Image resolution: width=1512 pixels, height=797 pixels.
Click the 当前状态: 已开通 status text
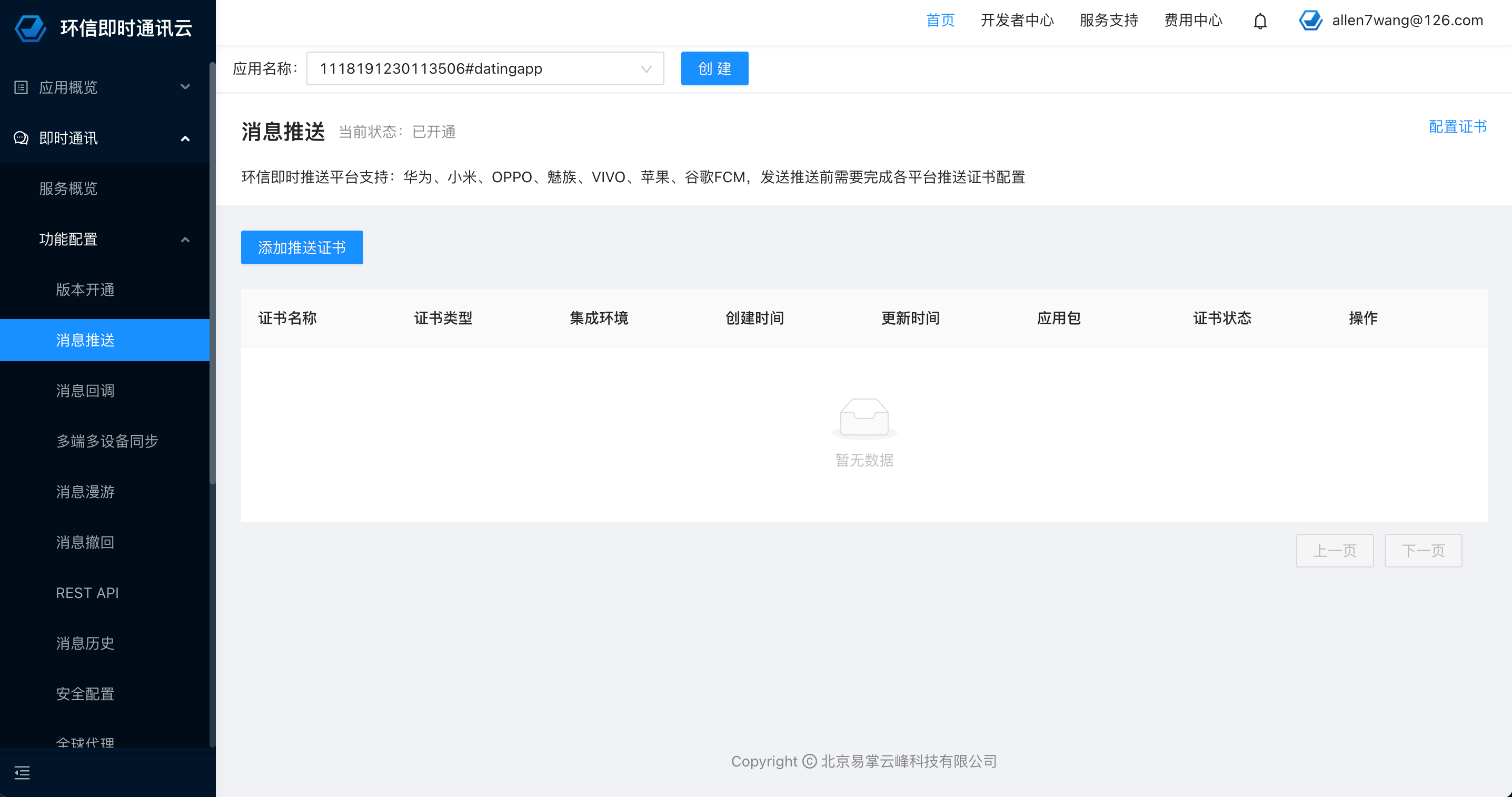[x=397, y=132]
